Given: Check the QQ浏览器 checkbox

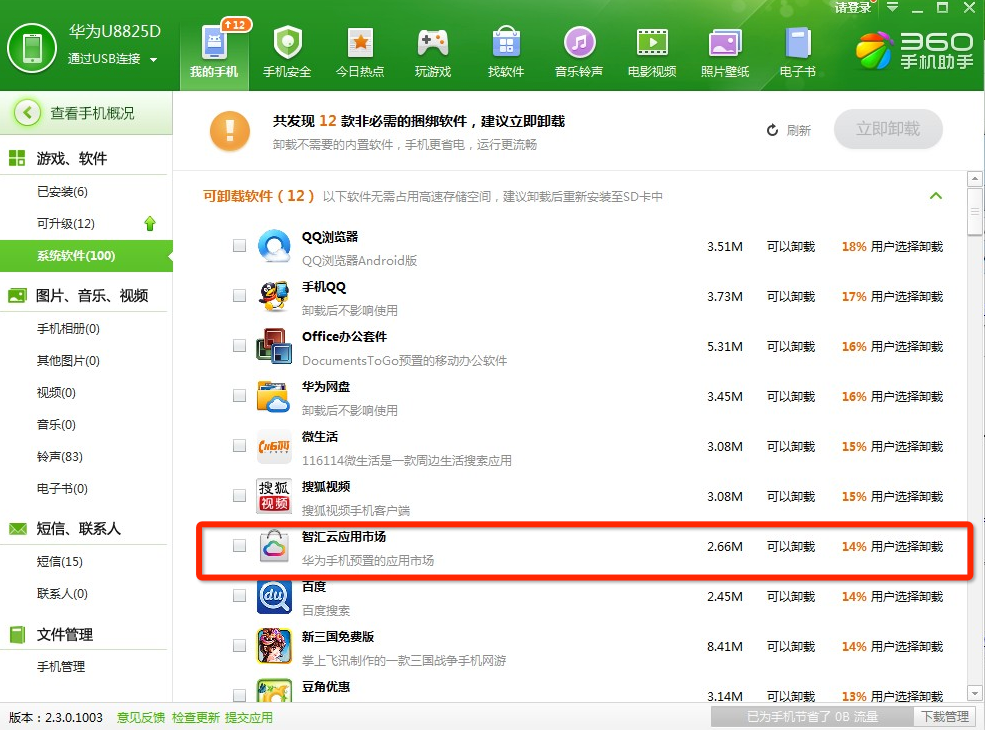Looking at the screenshot, I should (x=239, y=245).
